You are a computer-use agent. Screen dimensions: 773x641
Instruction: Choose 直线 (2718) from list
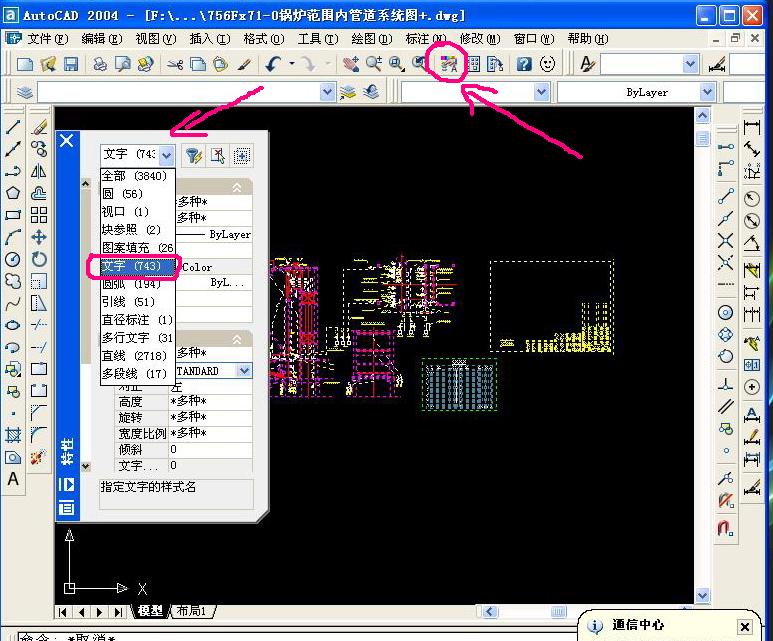[138, 356]
